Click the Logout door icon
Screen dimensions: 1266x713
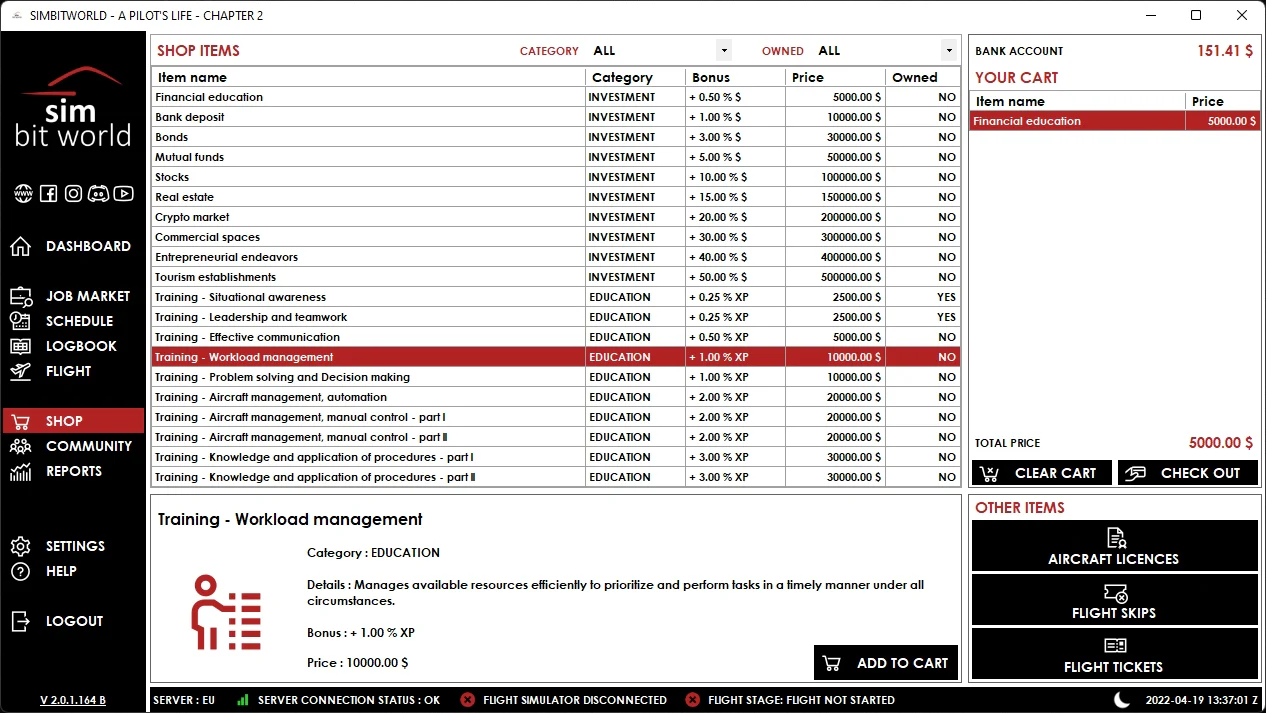(x=21, y=621)
